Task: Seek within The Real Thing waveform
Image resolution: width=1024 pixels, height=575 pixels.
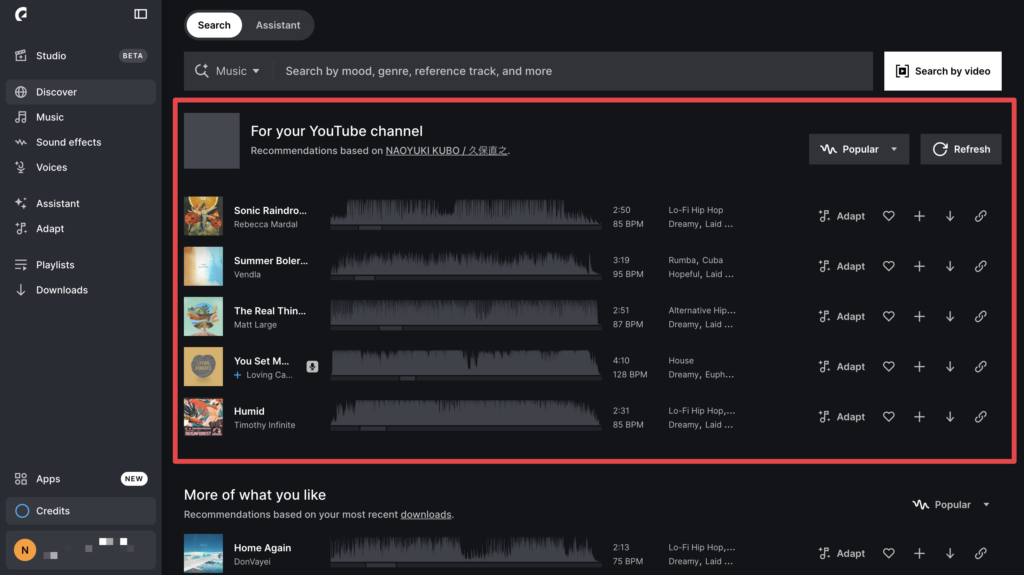Action: pyautogui.click(x=466, y=314)
